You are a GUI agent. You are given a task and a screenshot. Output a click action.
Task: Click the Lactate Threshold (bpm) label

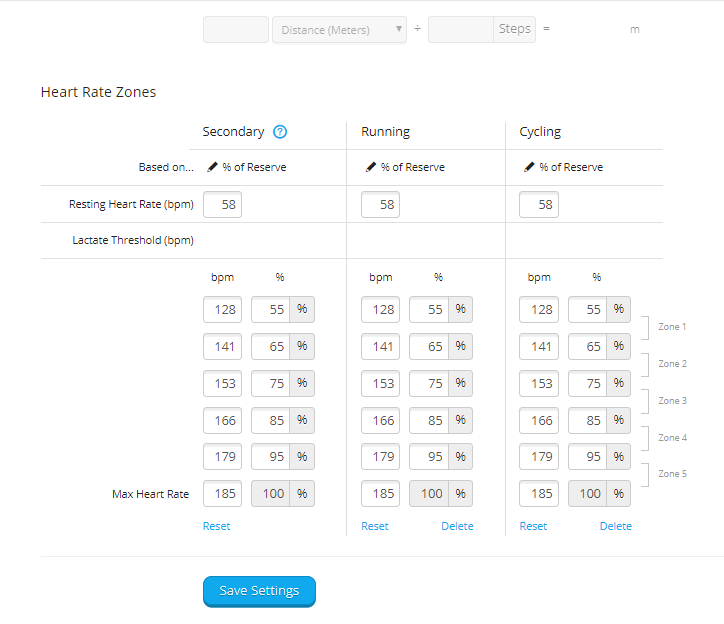point(133,240)
